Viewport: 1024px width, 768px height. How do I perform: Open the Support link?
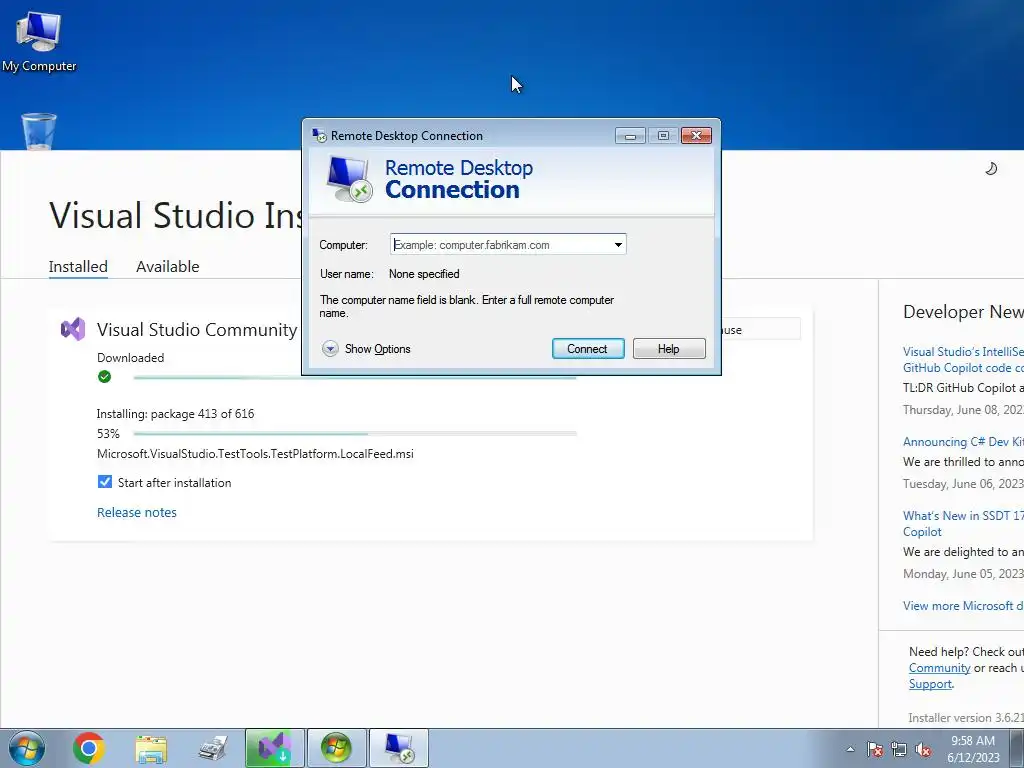[x=930, y=684]
